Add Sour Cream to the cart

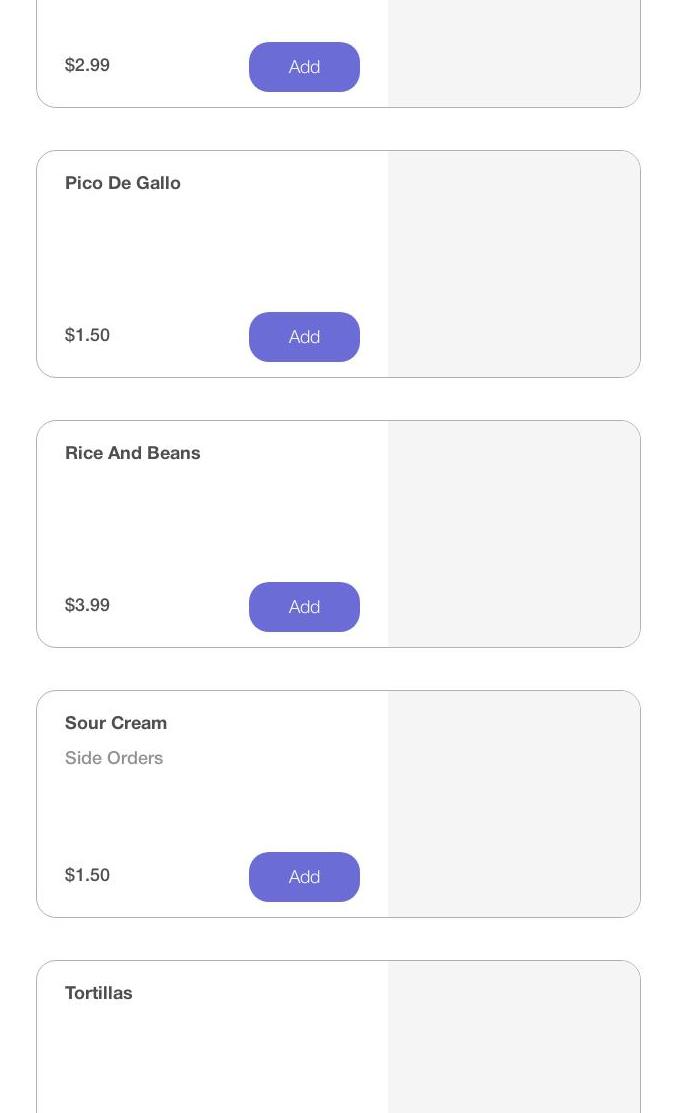coord(304,877)
